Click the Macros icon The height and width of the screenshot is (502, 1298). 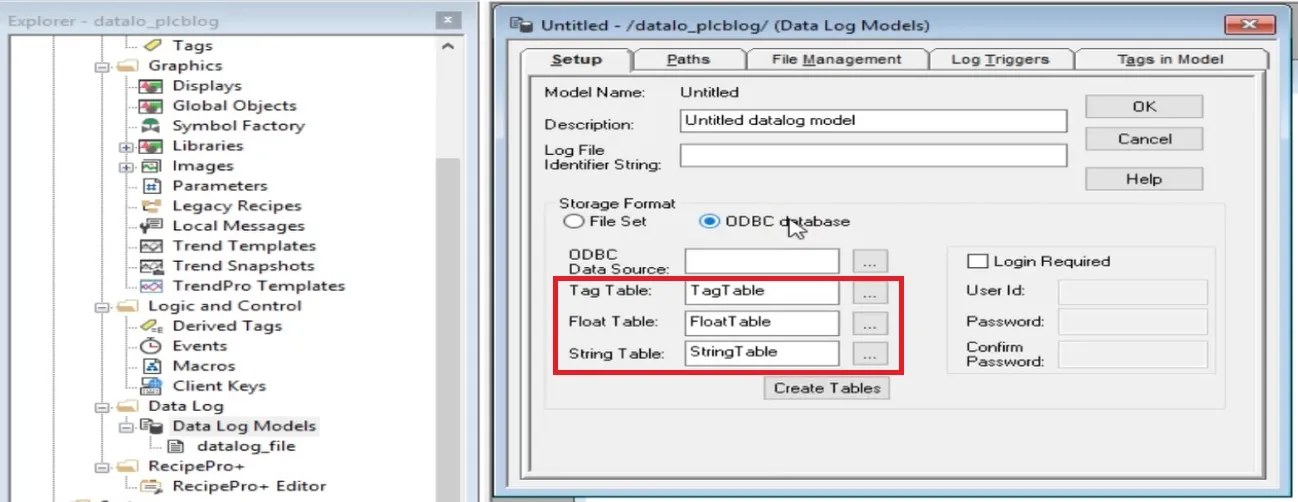[152, 366]
